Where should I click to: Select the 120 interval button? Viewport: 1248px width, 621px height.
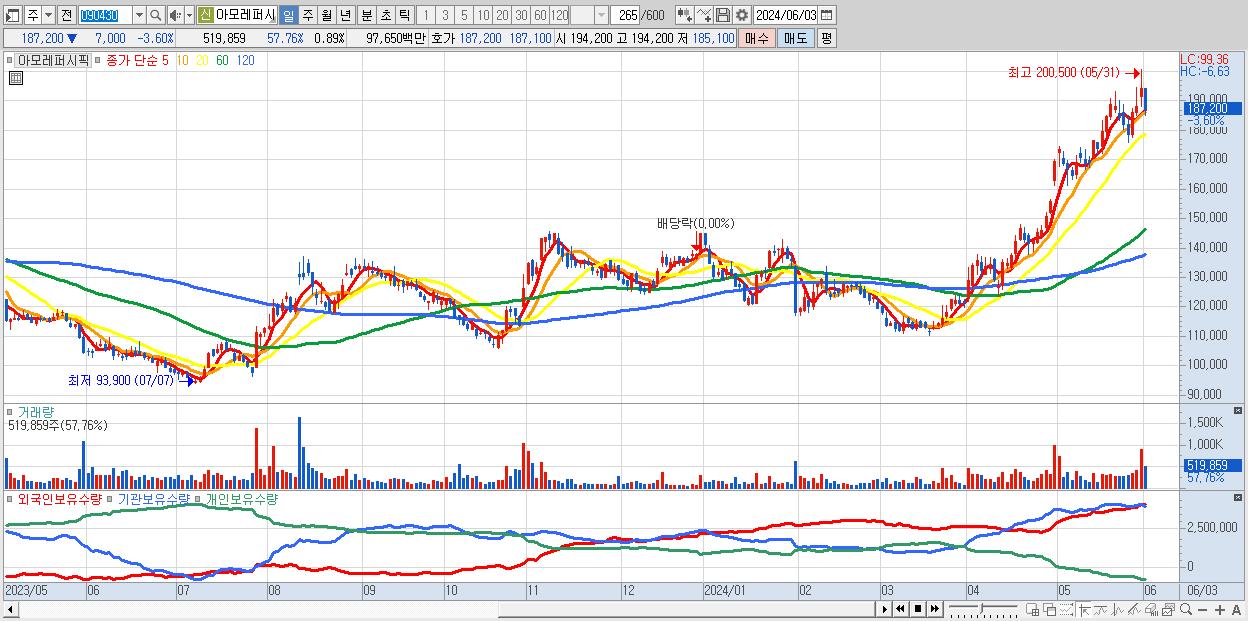click(x=559, y=15)
